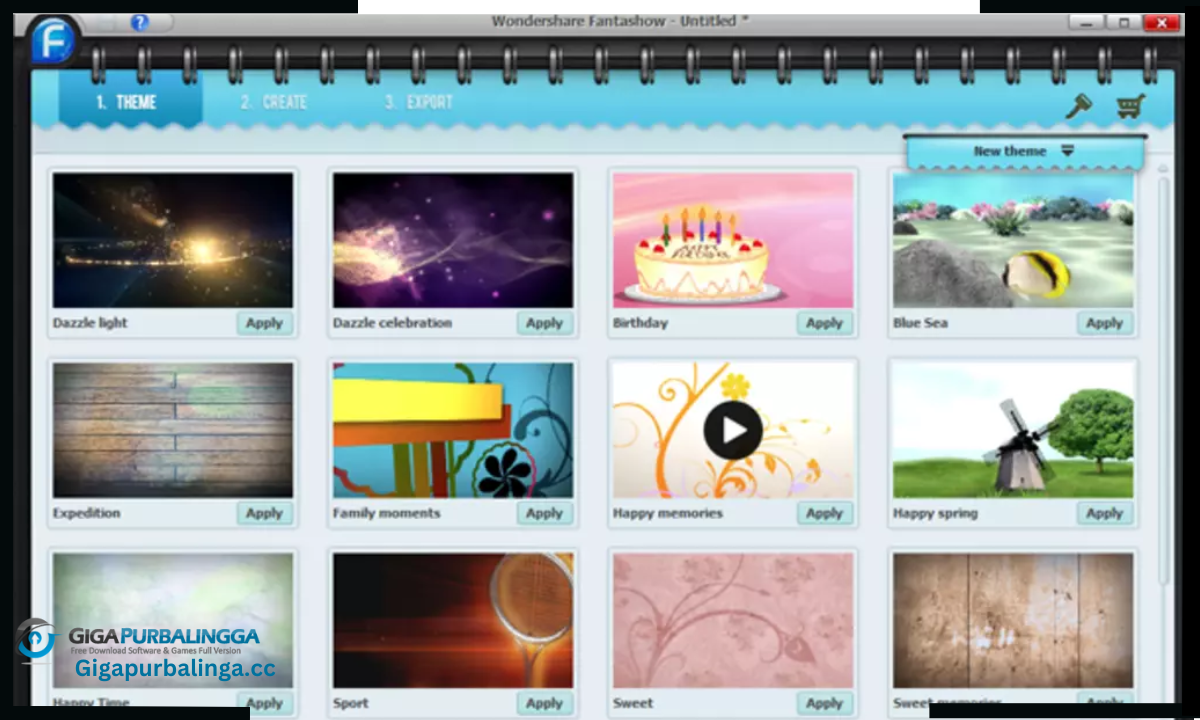The image size is (1200, 720).
Task: Apply the Dazzle celebration theme
Action: point(545,323)
